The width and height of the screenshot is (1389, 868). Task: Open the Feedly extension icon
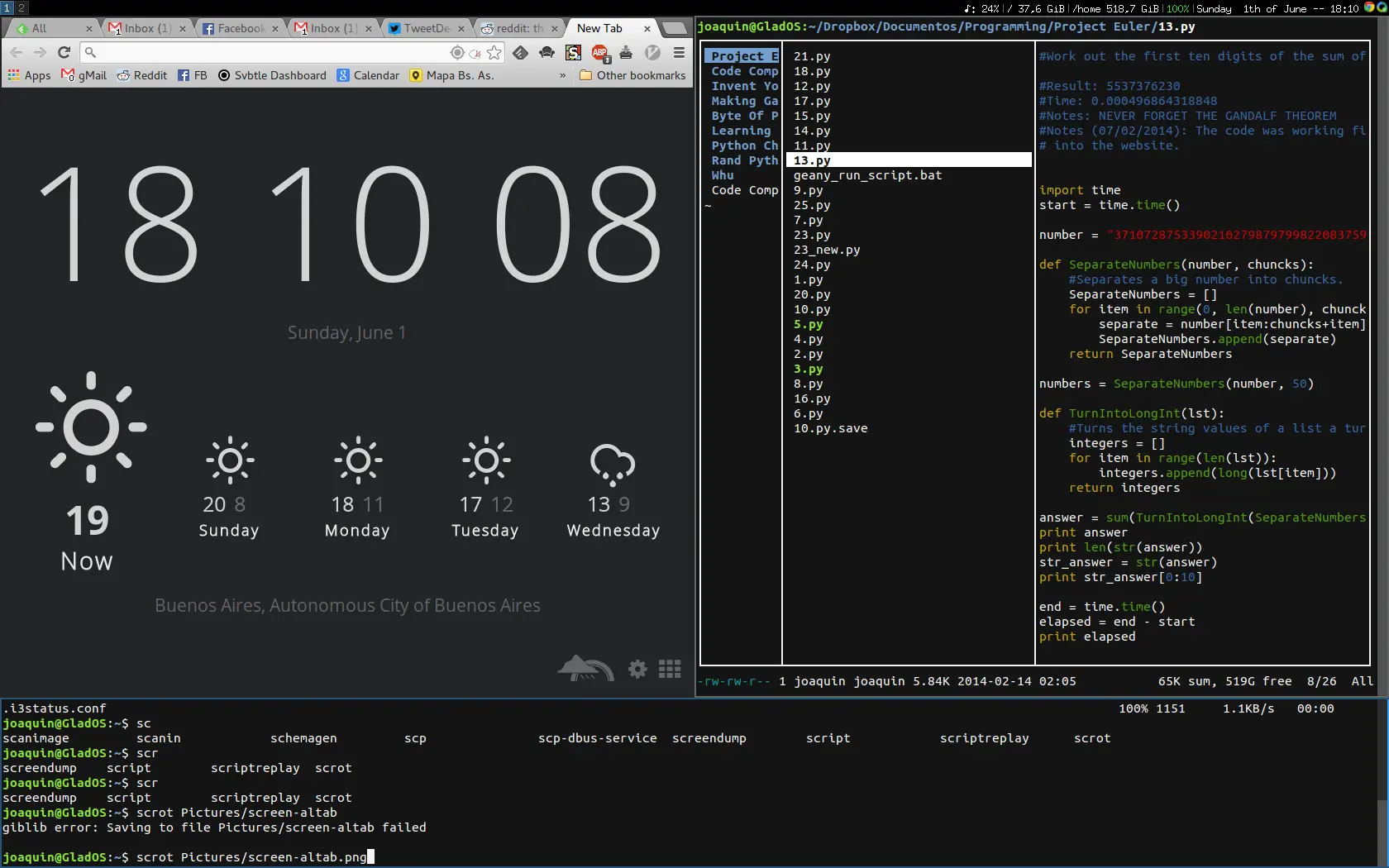(x=520, y=53)
